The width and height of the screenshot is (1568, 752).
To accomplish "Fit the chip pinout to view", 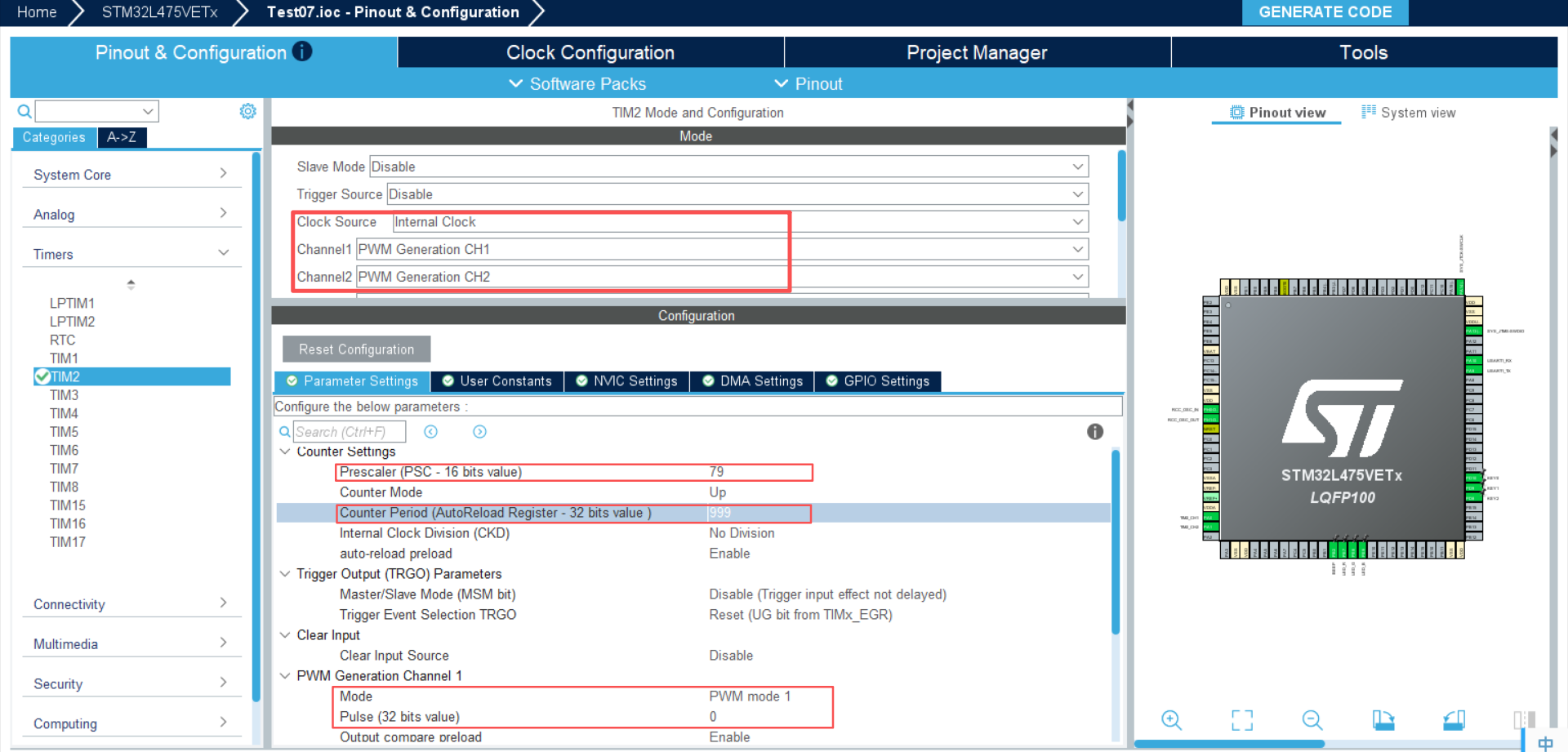I will pos(1242,719).
